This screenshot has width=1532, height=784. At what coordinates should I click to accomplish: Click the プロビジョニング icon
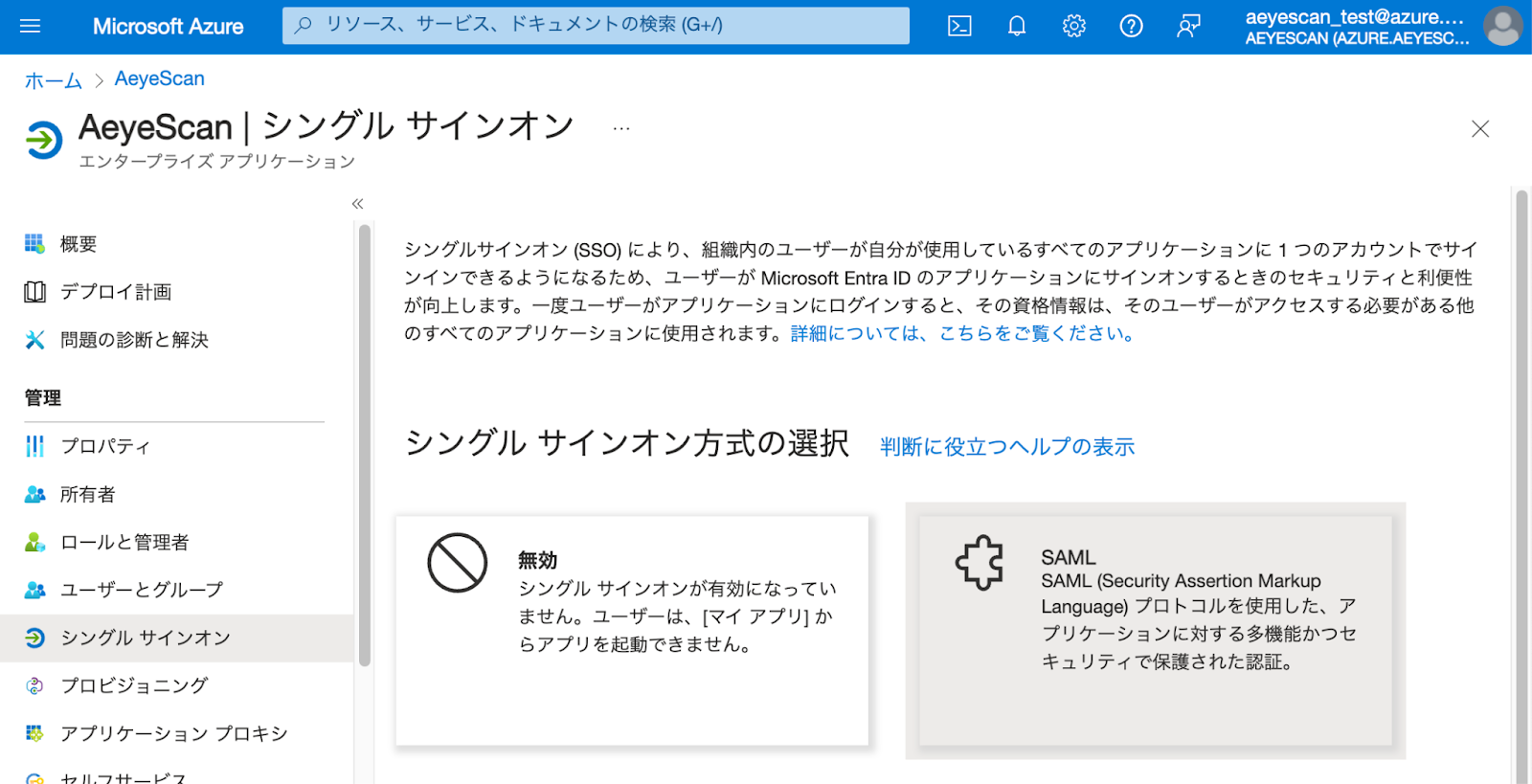click(34, 685)
